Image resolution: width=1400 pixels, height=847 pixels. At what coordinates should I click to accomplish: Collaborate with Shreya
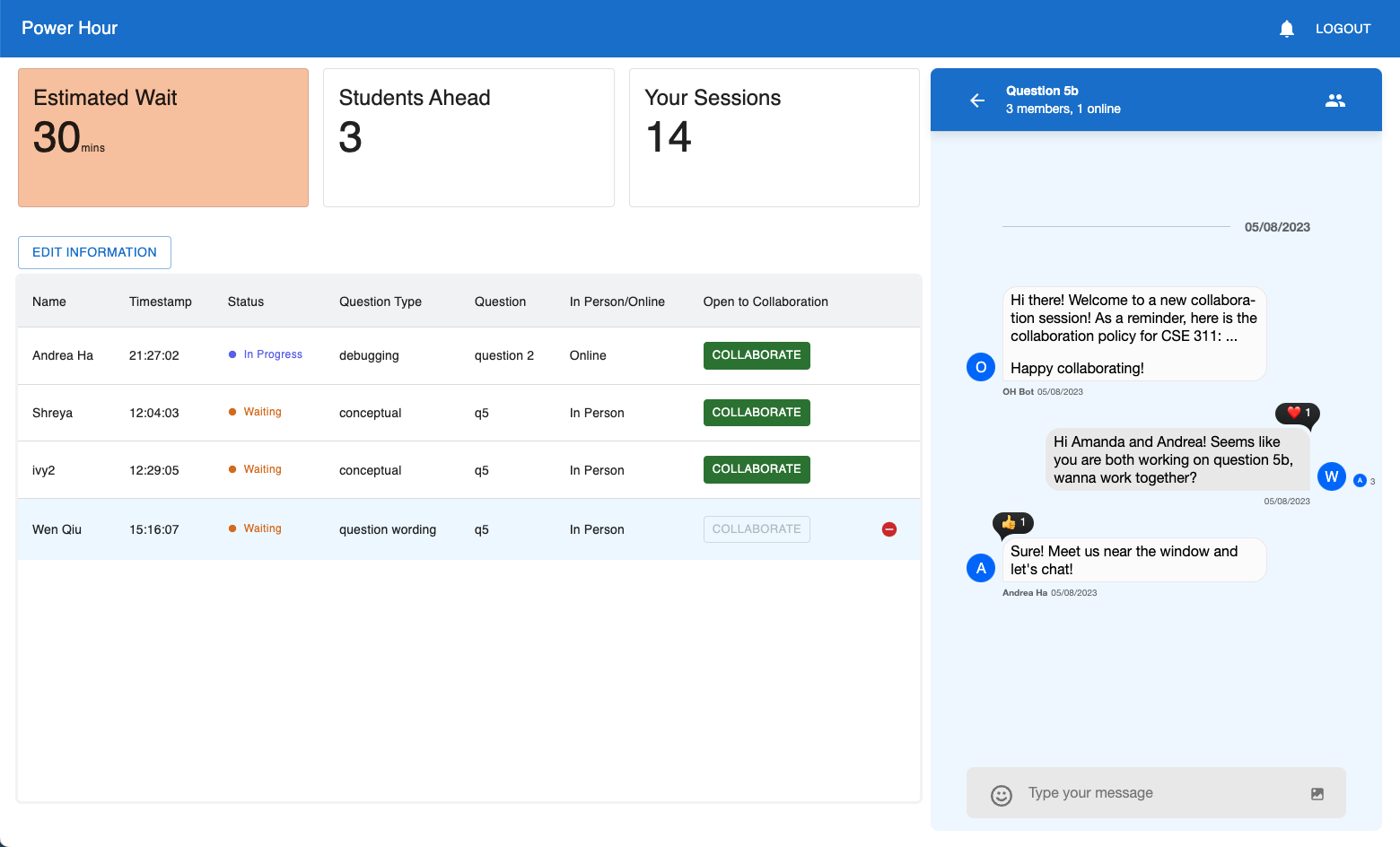click(x=757, y=413)
